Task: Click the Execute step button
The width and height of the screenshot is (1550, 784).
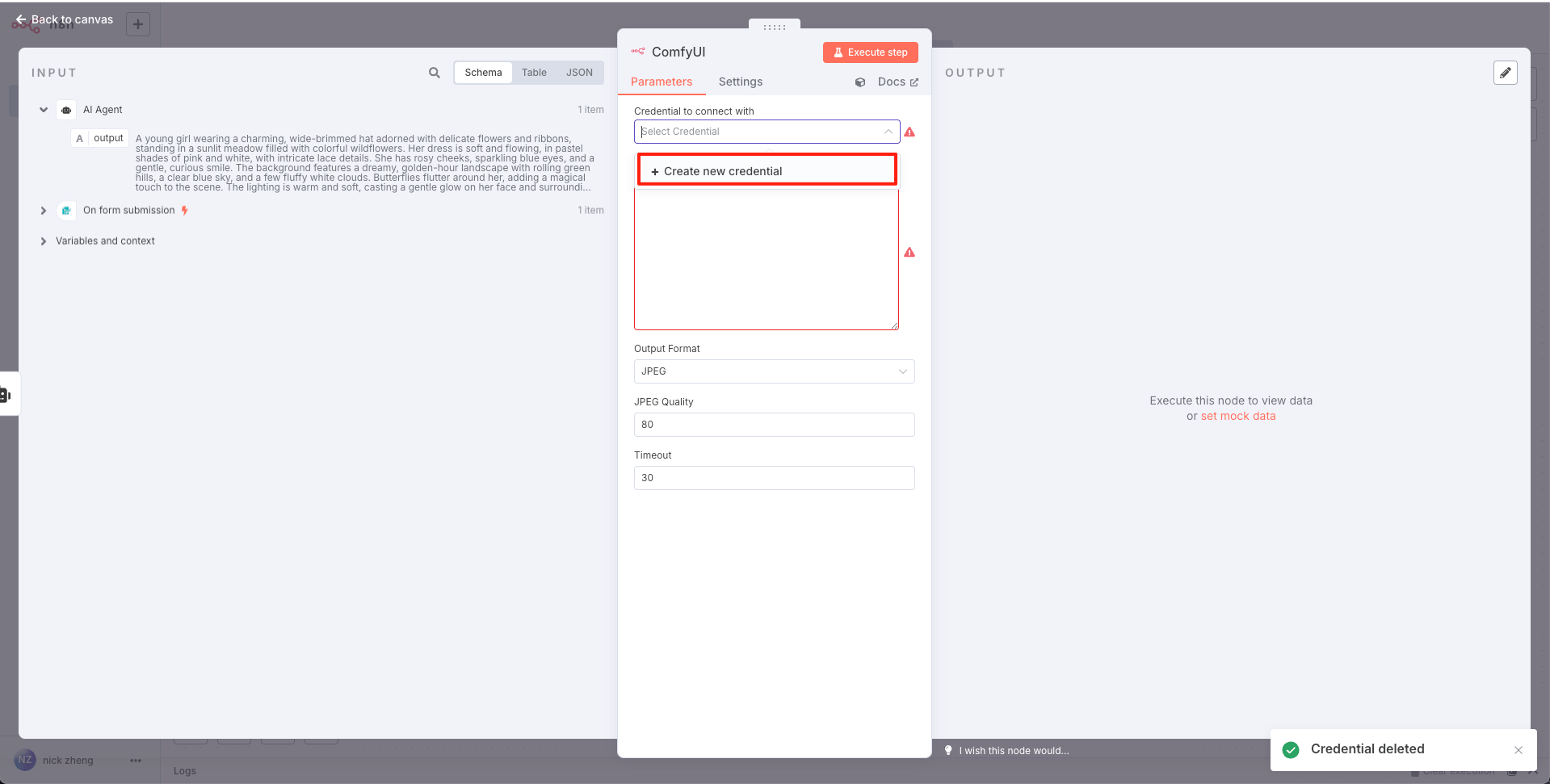Action: 870,52
